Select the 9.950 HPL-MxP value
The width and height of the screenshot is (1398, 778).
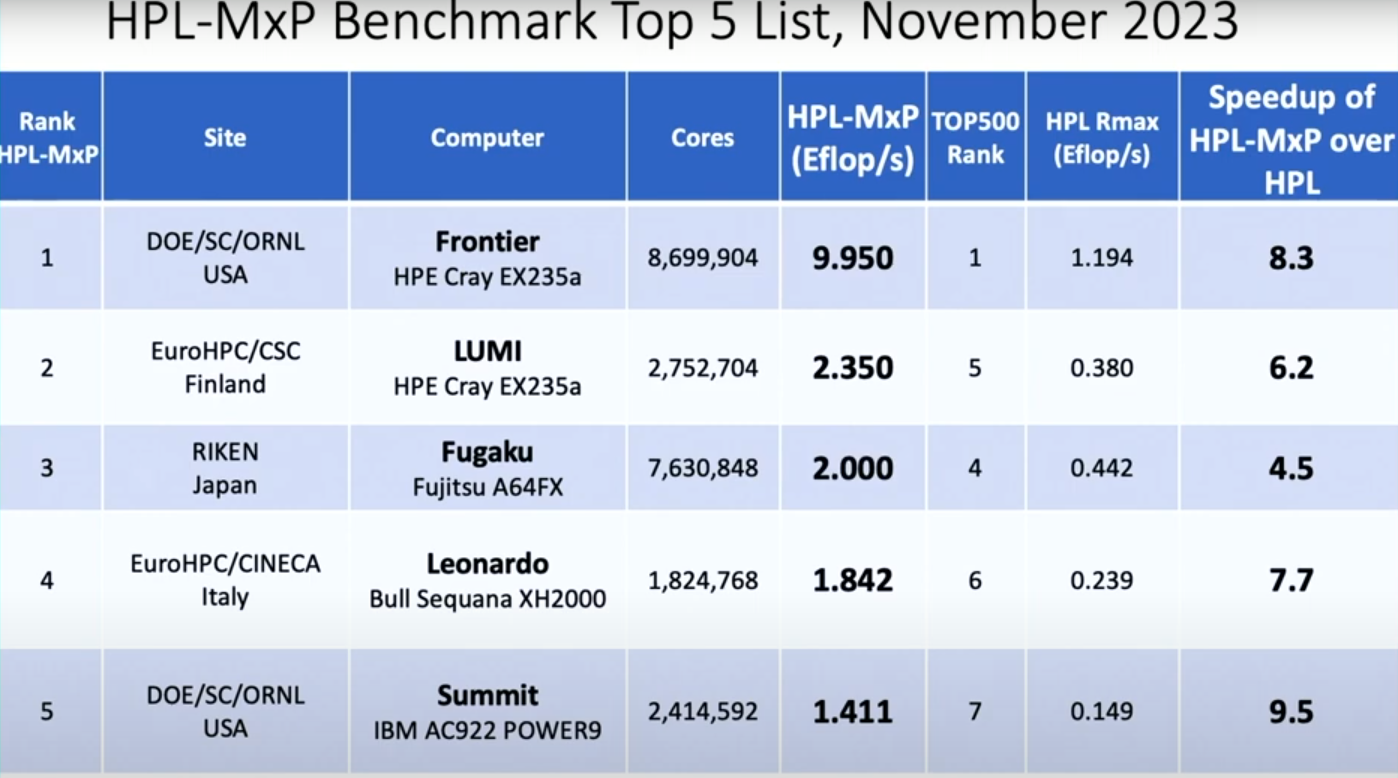click(852, 258)
